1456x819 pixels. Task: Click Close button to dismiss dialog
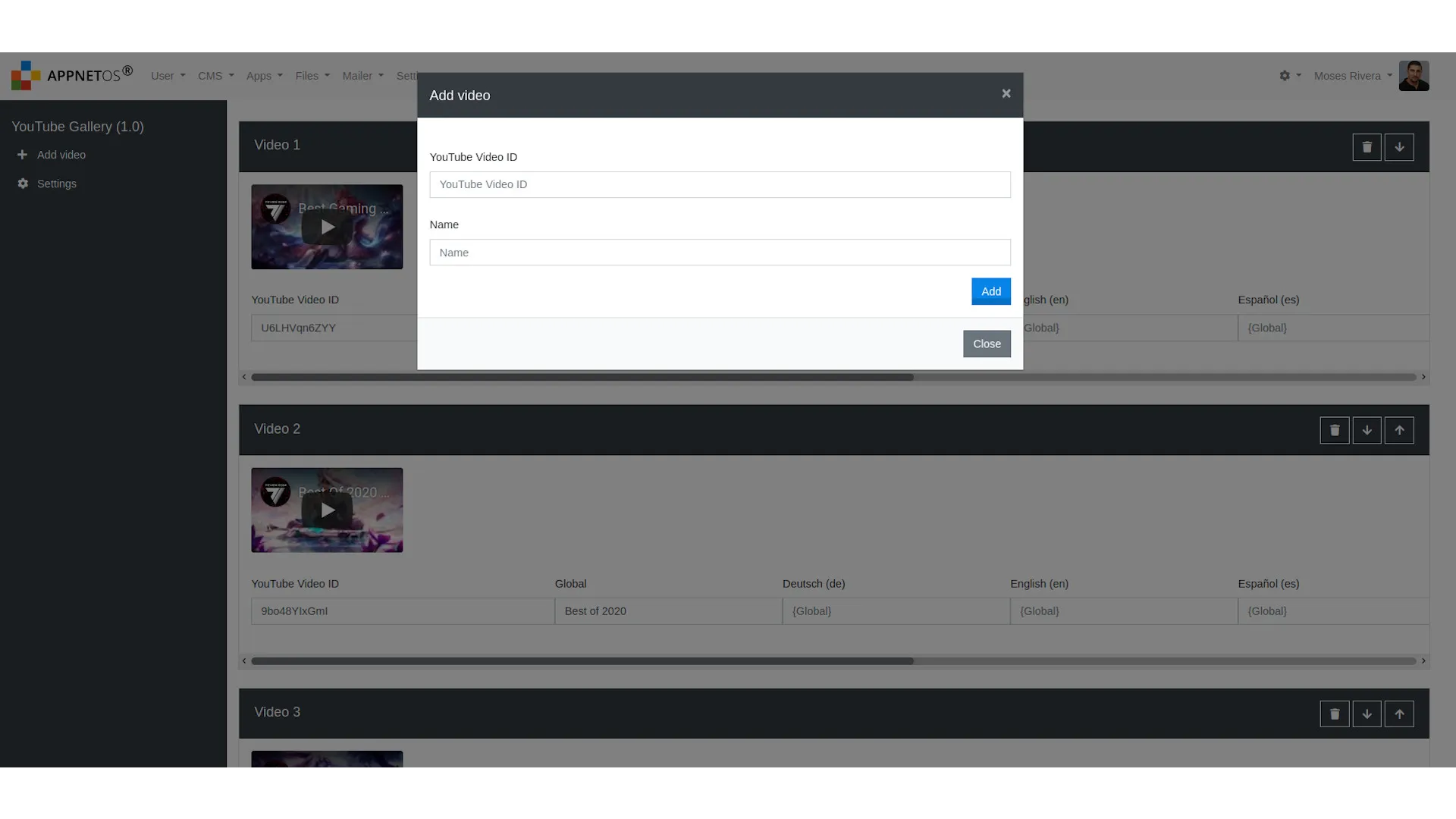click(x=986, y=343)
